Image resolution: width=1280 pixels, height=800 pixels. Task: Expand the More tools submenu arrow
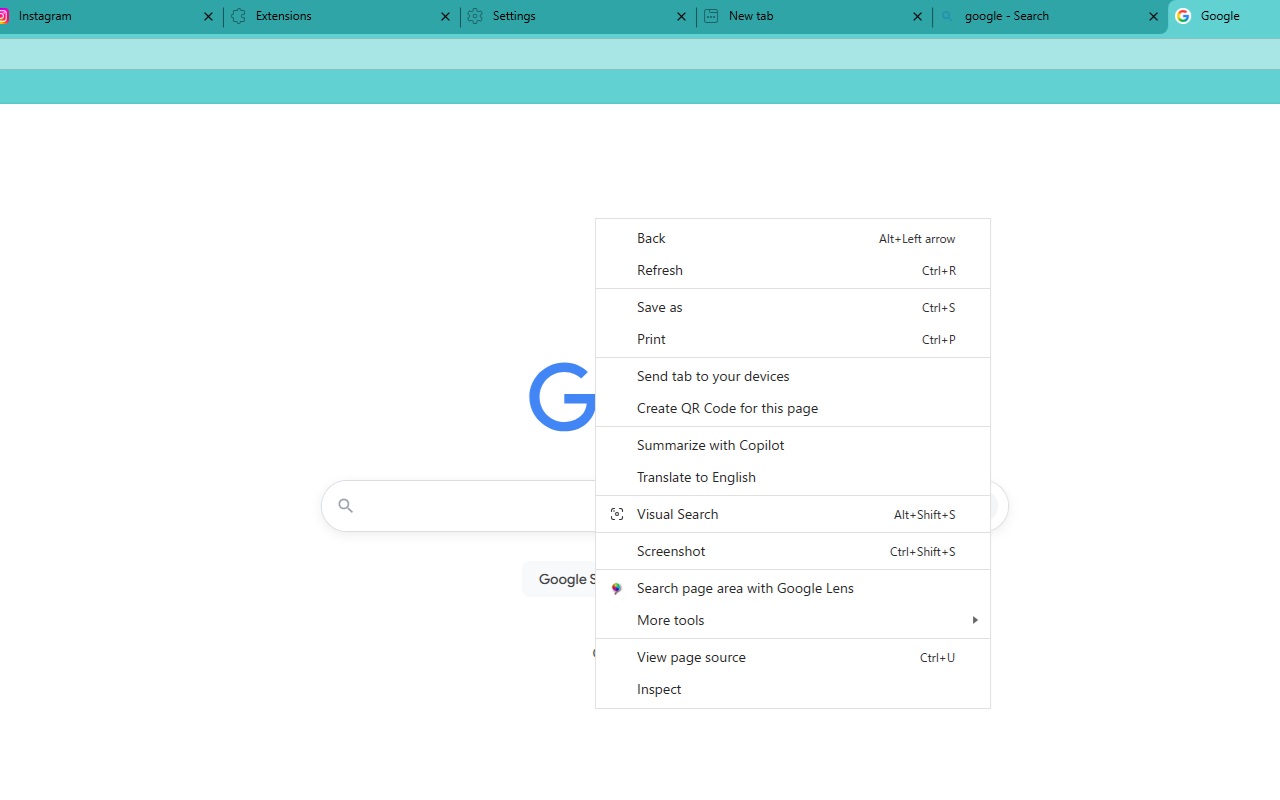pyautogui.click(x=975, y=620)
